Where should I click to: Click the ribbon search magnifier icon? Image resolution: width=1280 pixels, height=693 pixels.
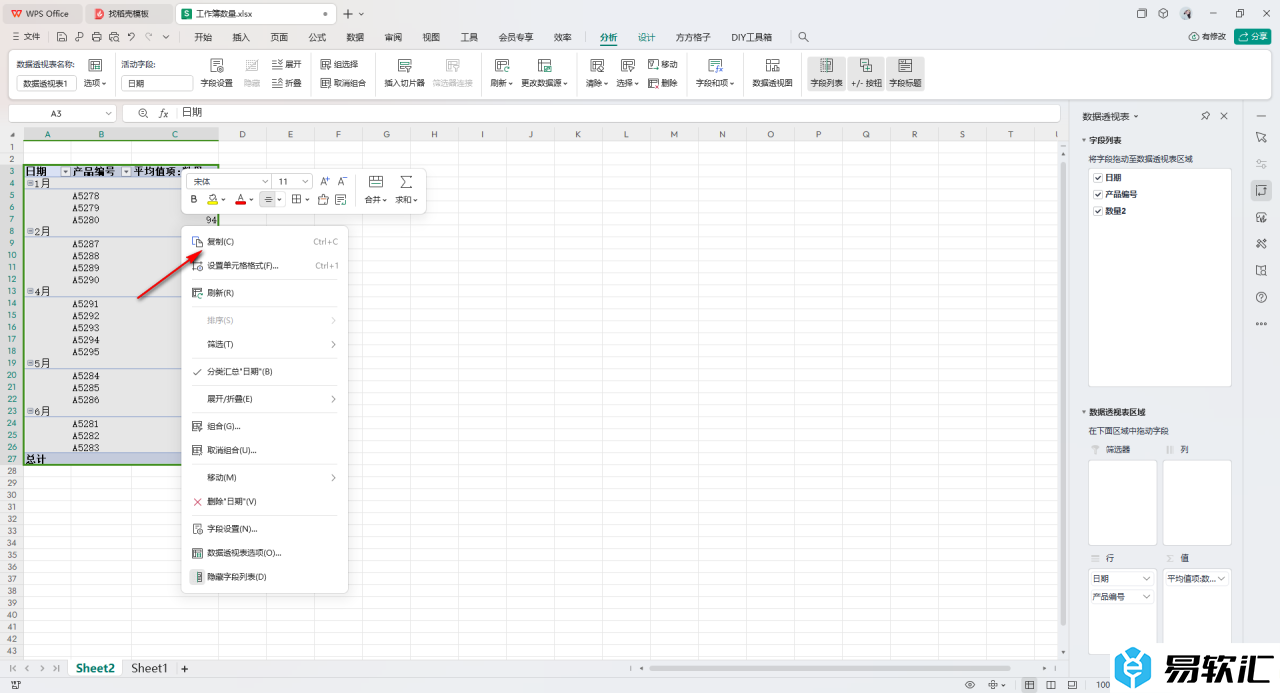point(803,37)
